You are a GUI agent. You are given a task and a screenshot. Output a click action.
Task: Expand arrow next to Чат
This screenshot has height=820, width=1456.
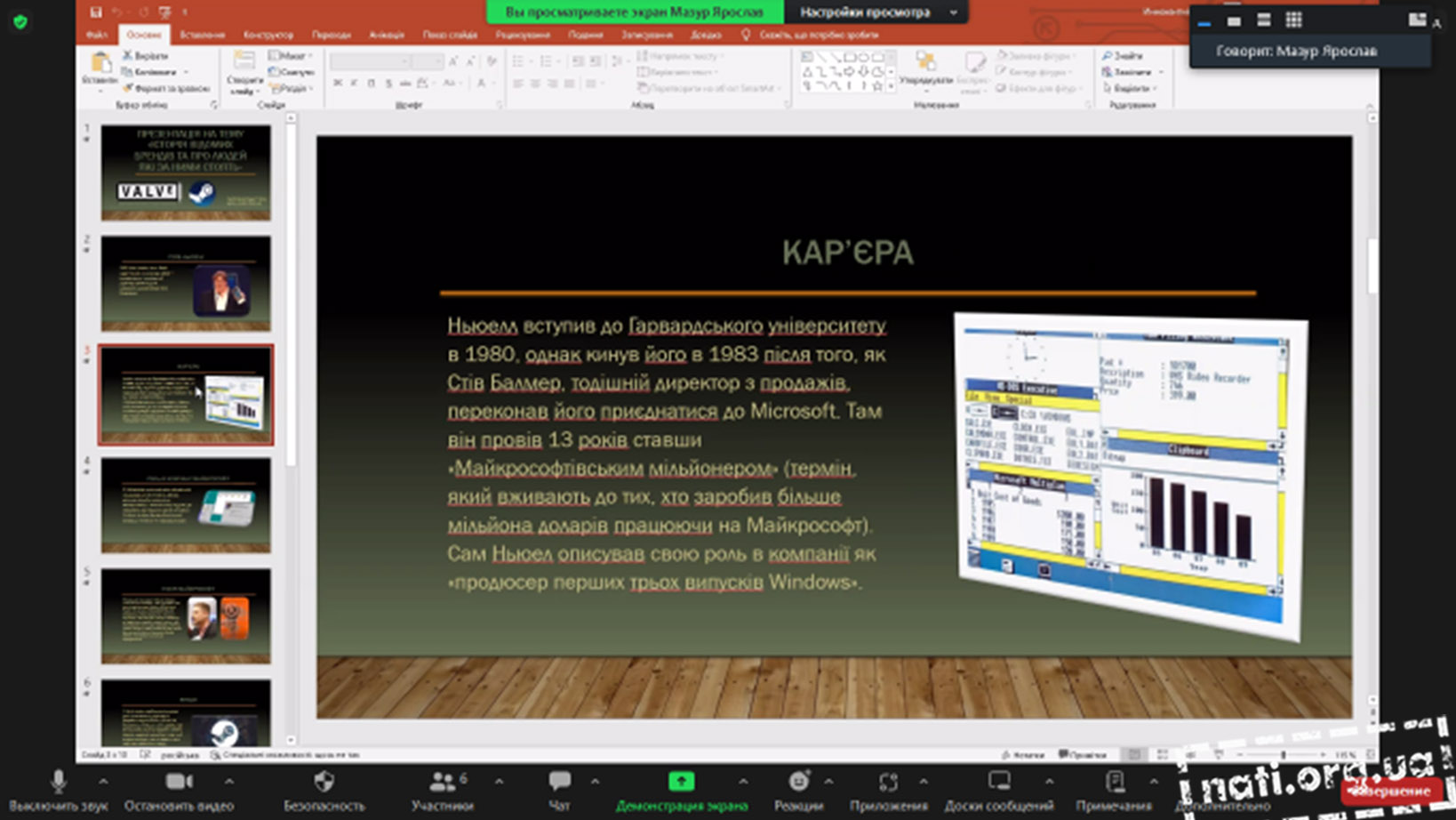tap(595, 782)
